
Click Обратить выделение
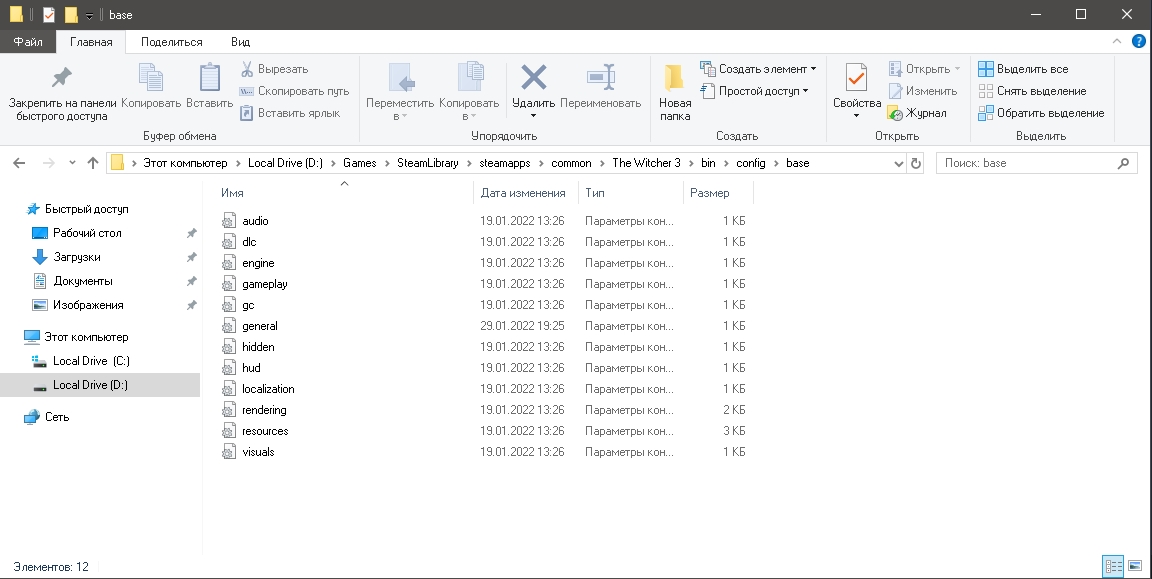coord(1041,113)
